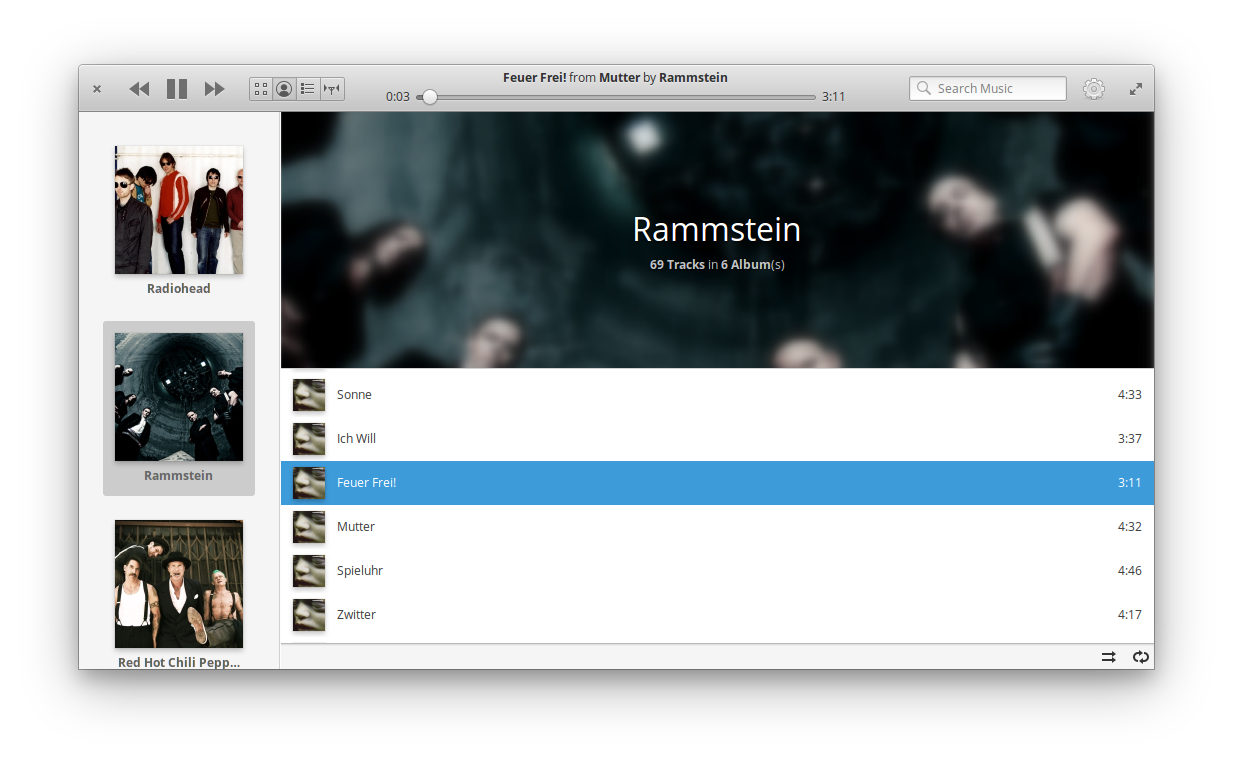The width and height of the screenshot is (1233, 762).
Task: Click the album cover beside Feuer Frei!
Action: click(309, 483)
